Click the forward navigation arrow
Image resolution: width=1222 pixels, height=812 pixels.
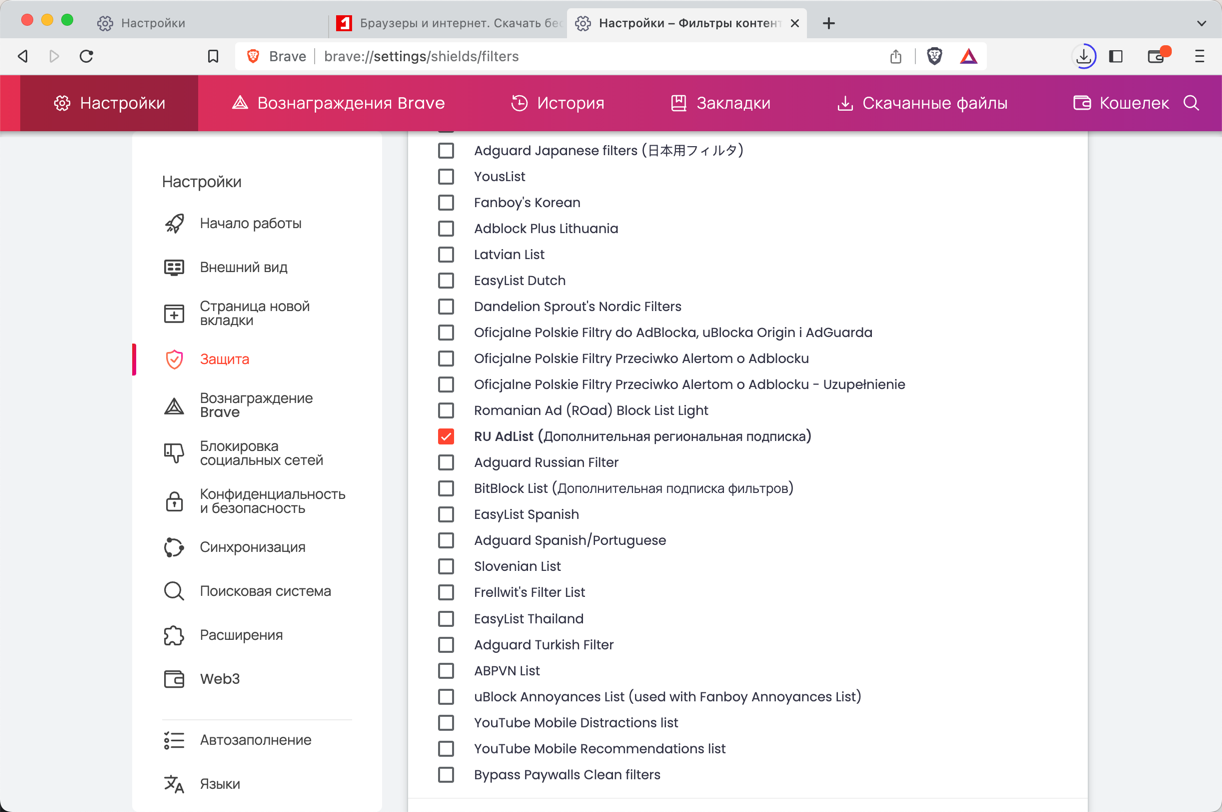[x=55, y=57]
